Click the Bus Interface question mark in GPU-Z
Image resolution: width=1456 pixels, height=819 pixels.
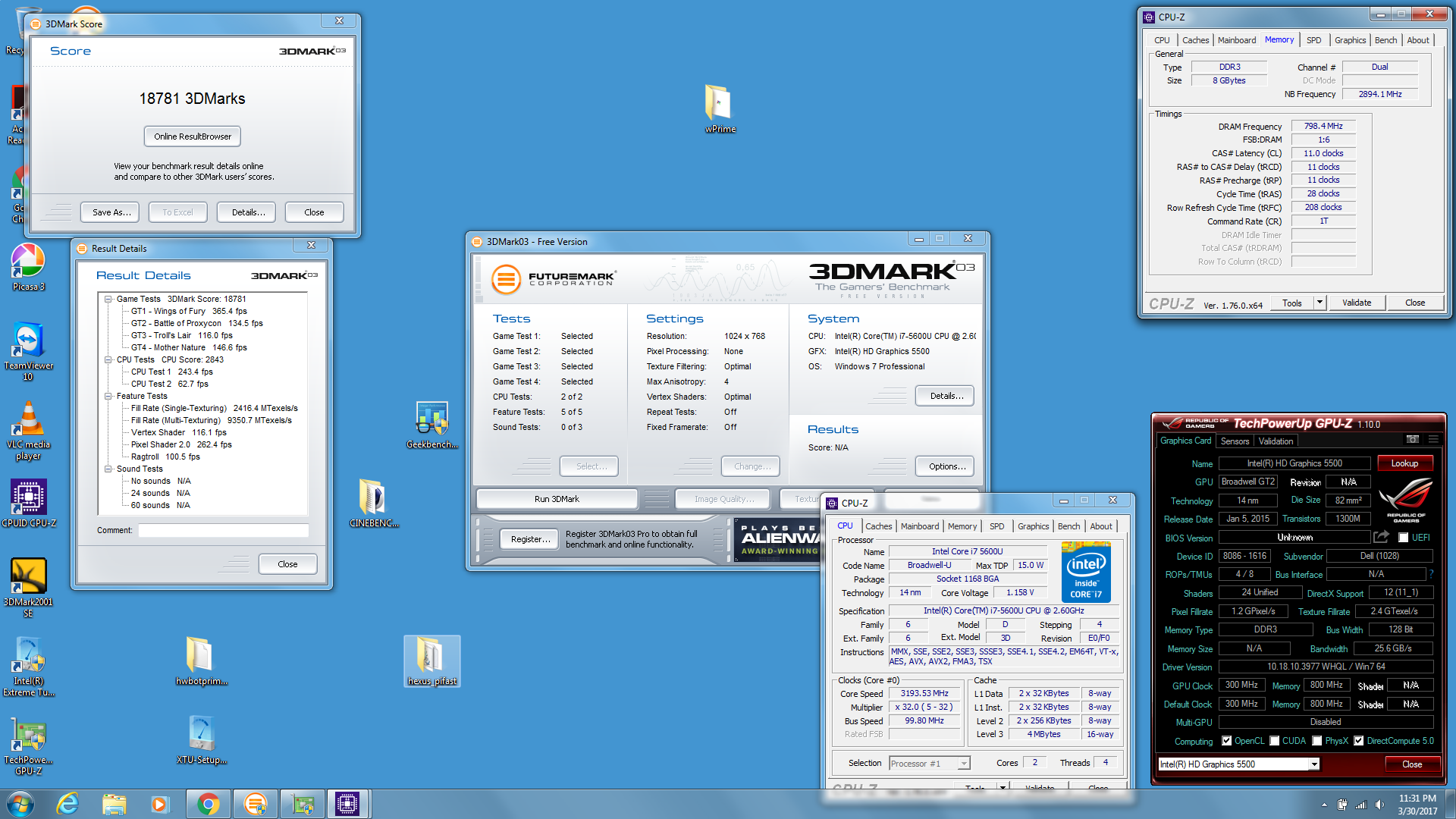coord(1430,574)
